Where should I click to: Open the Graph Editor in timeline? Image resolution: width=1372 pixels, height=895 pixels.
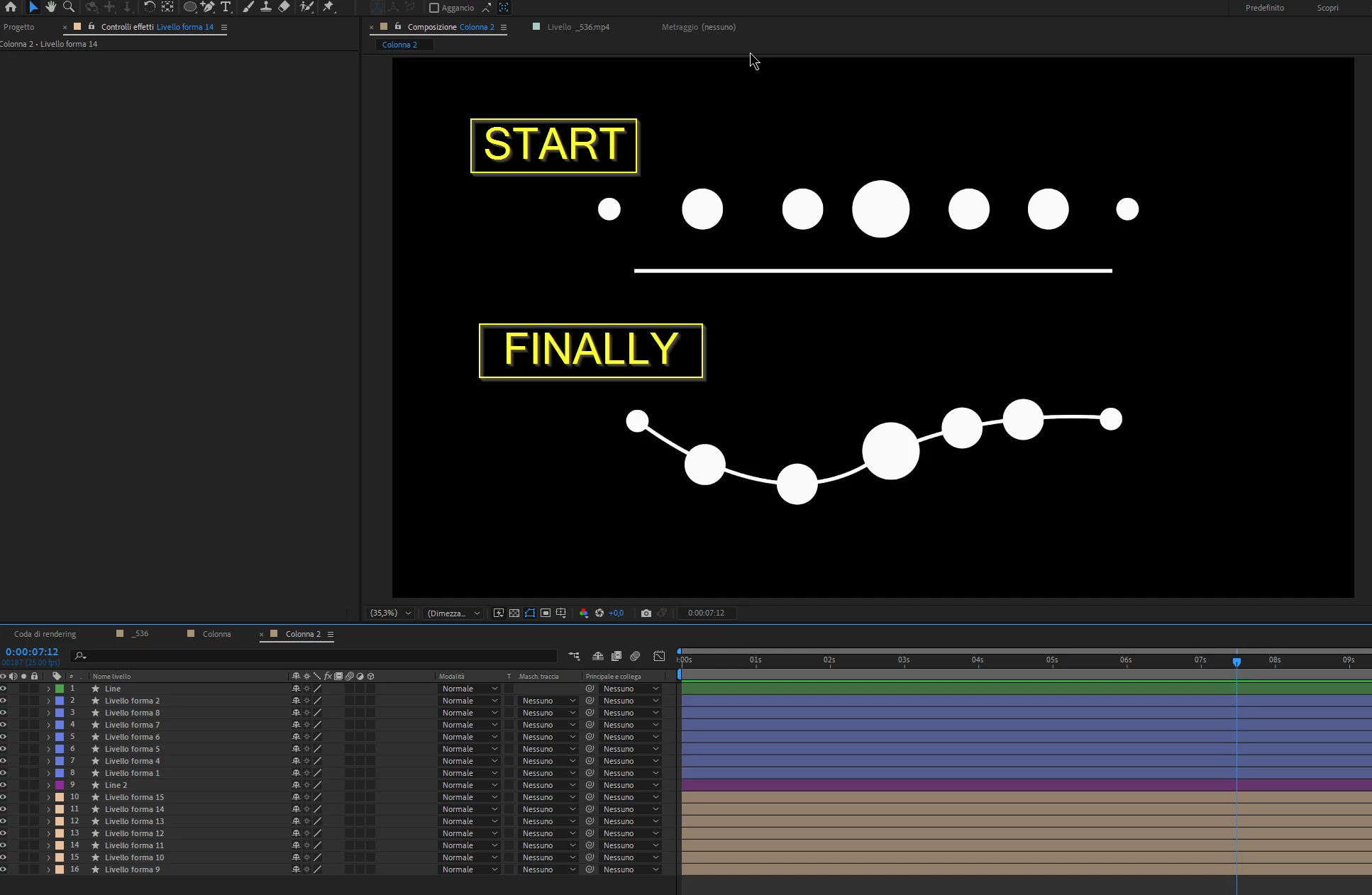click(659, 656)
